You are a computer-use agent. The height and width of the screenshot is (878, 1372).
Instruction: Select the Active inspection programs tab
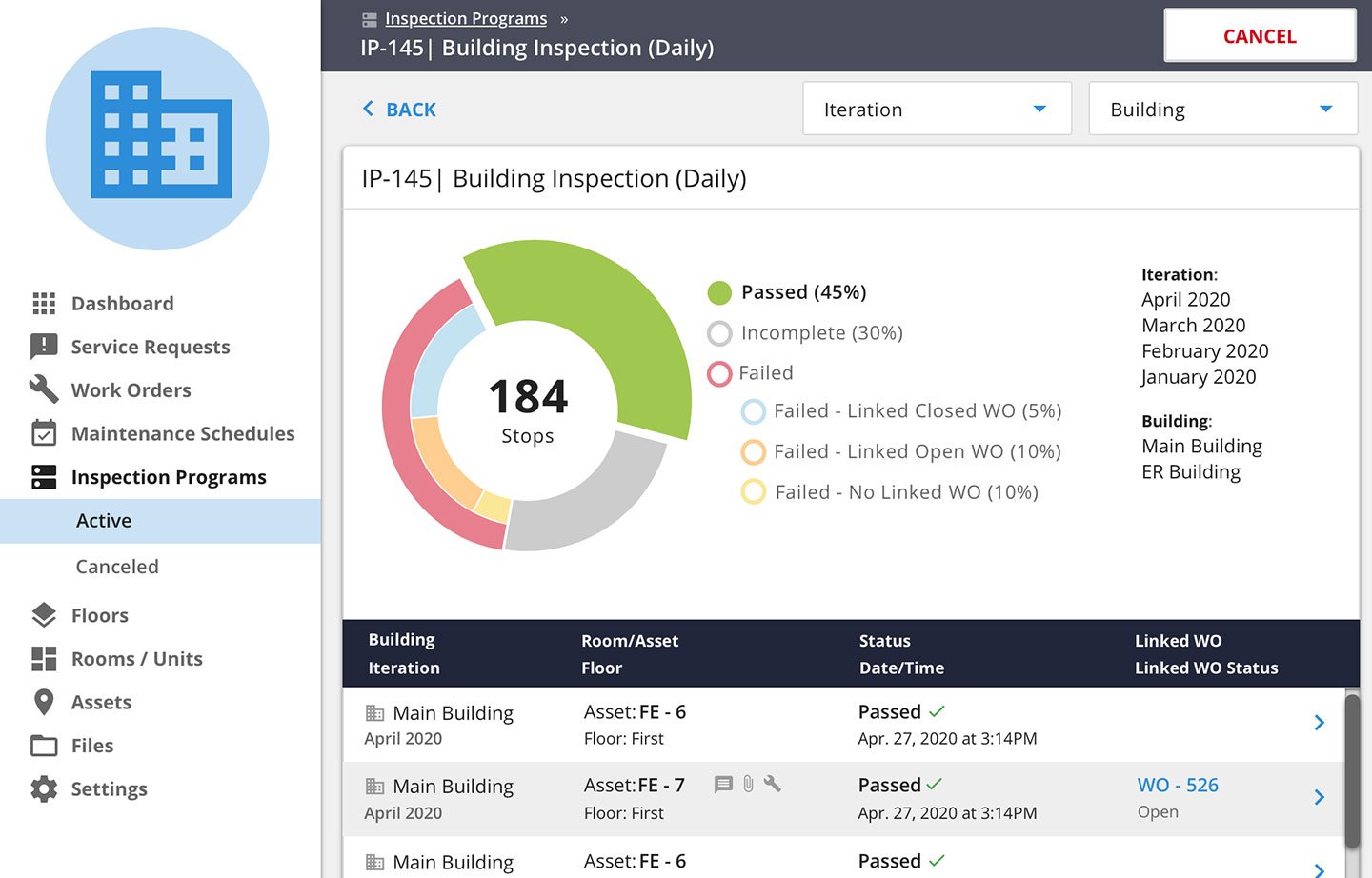(x=104, y=521)
